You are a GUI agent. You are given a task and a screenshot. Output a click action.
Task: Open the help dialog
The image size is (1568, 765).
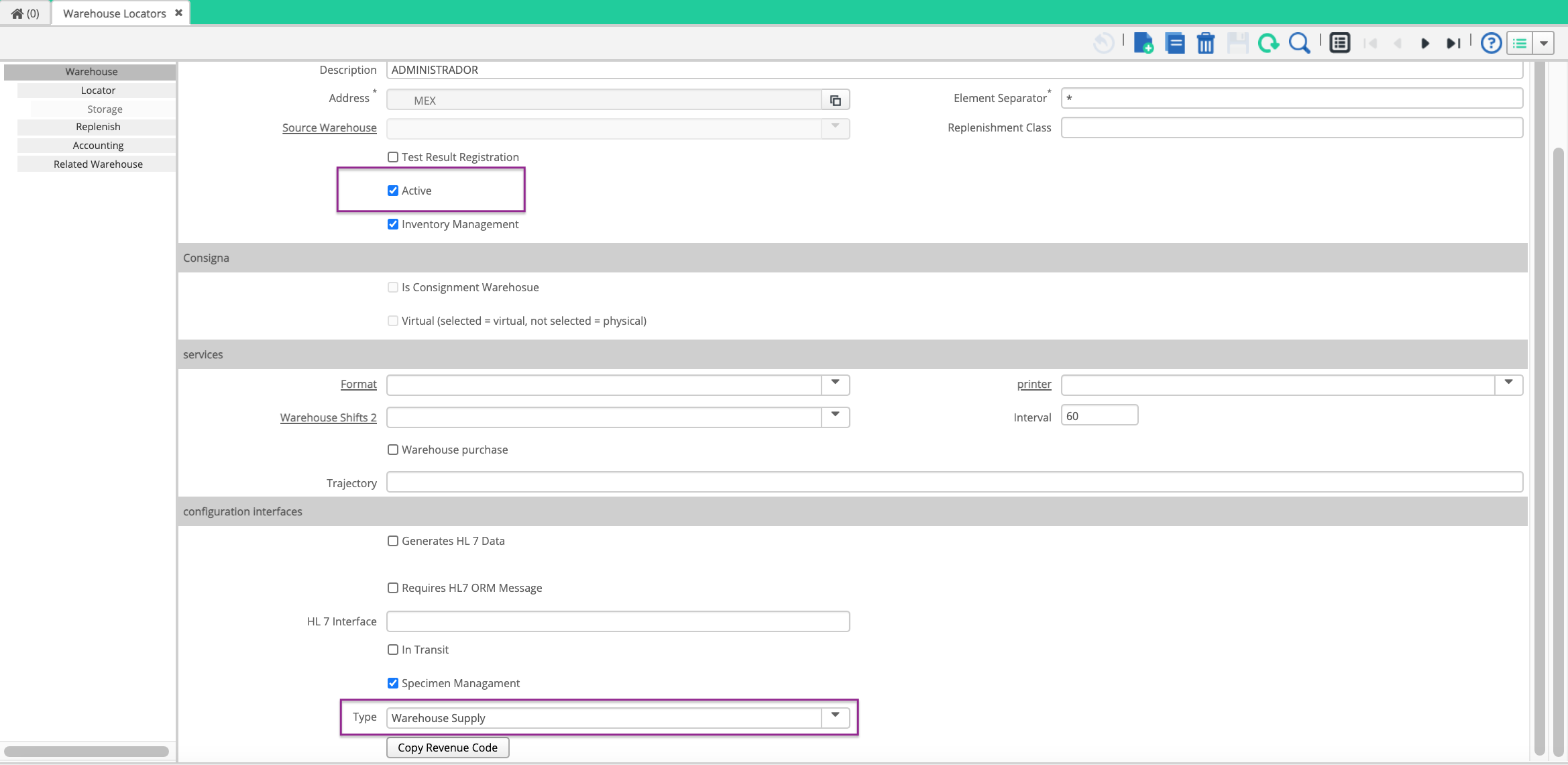click(x=1490, y=42)
